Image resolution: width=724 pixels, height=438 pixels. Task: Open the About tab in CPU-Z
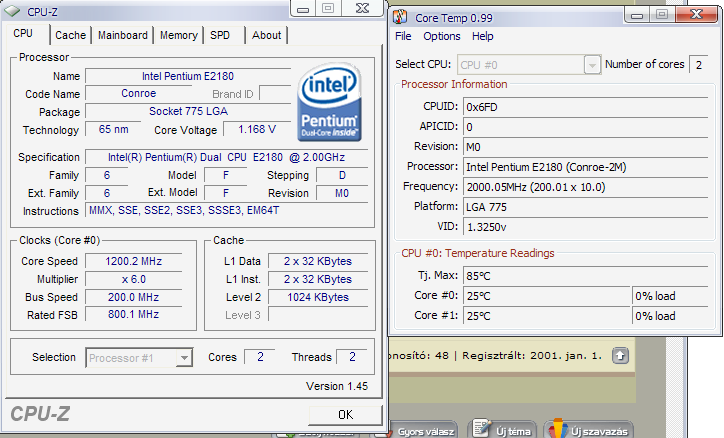pos(266,35)
